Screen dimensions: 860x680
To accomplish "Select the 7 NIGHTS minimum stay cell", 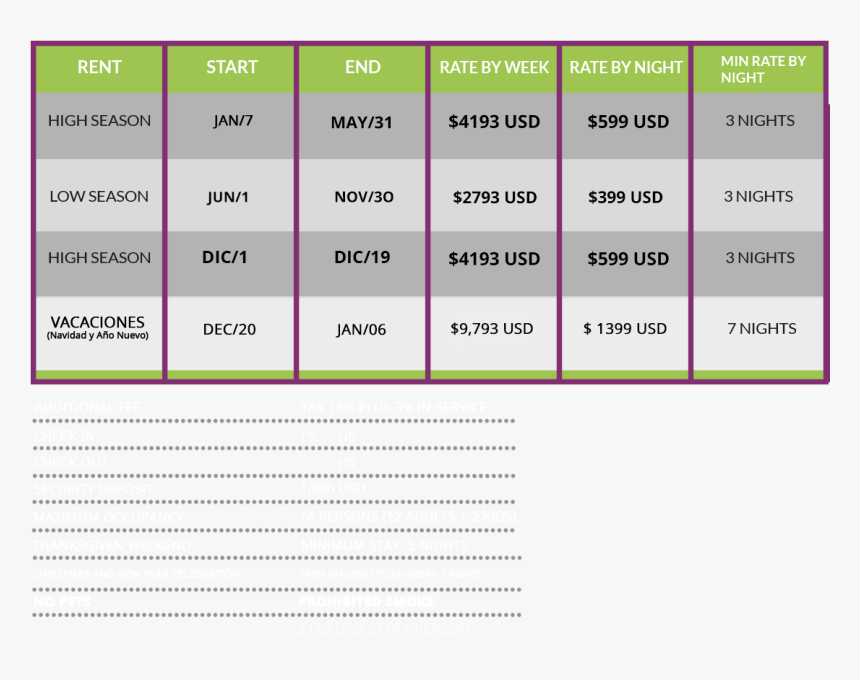I will [x=761, y=328].
